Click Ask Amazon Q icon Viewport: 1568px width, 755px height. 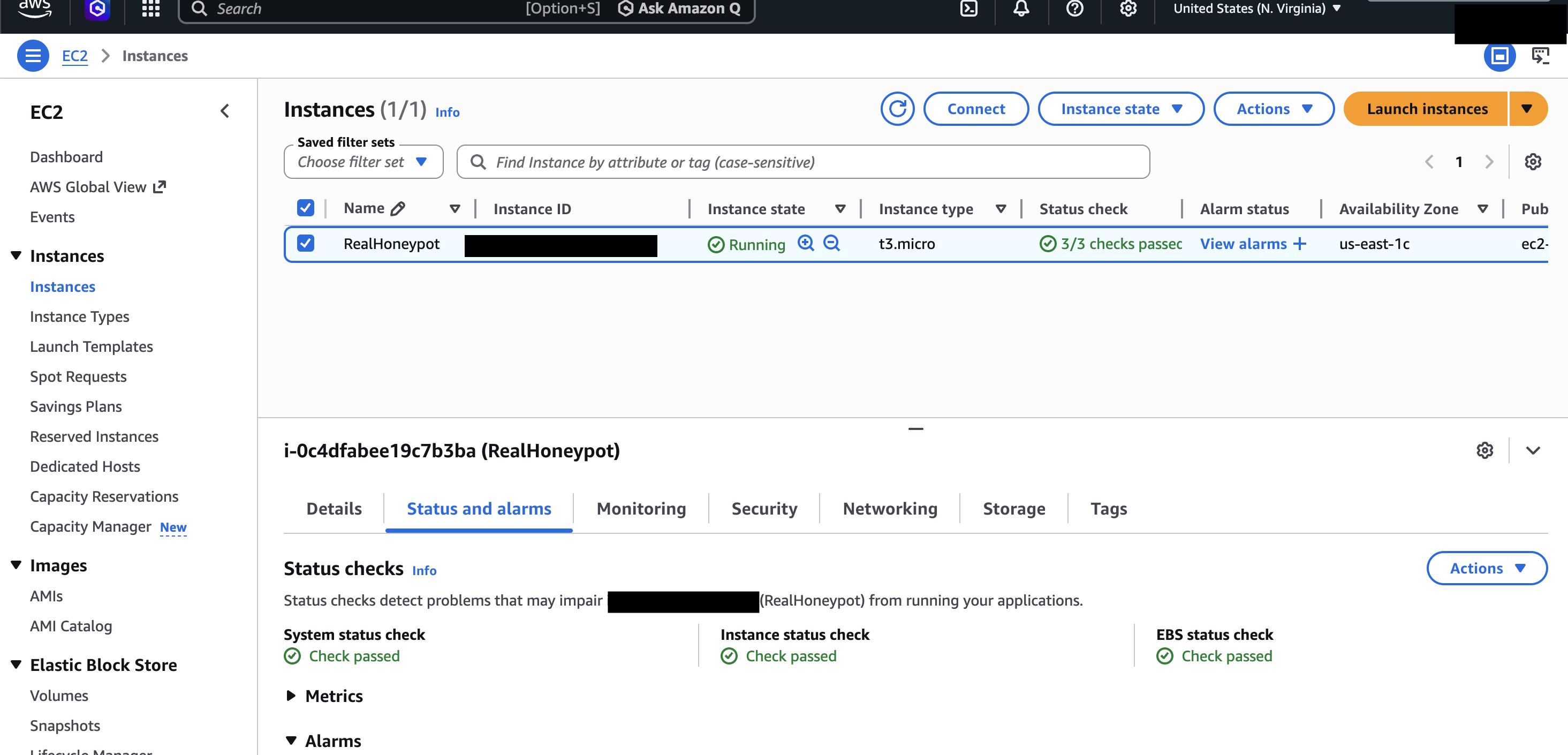(x=625, y=9)
